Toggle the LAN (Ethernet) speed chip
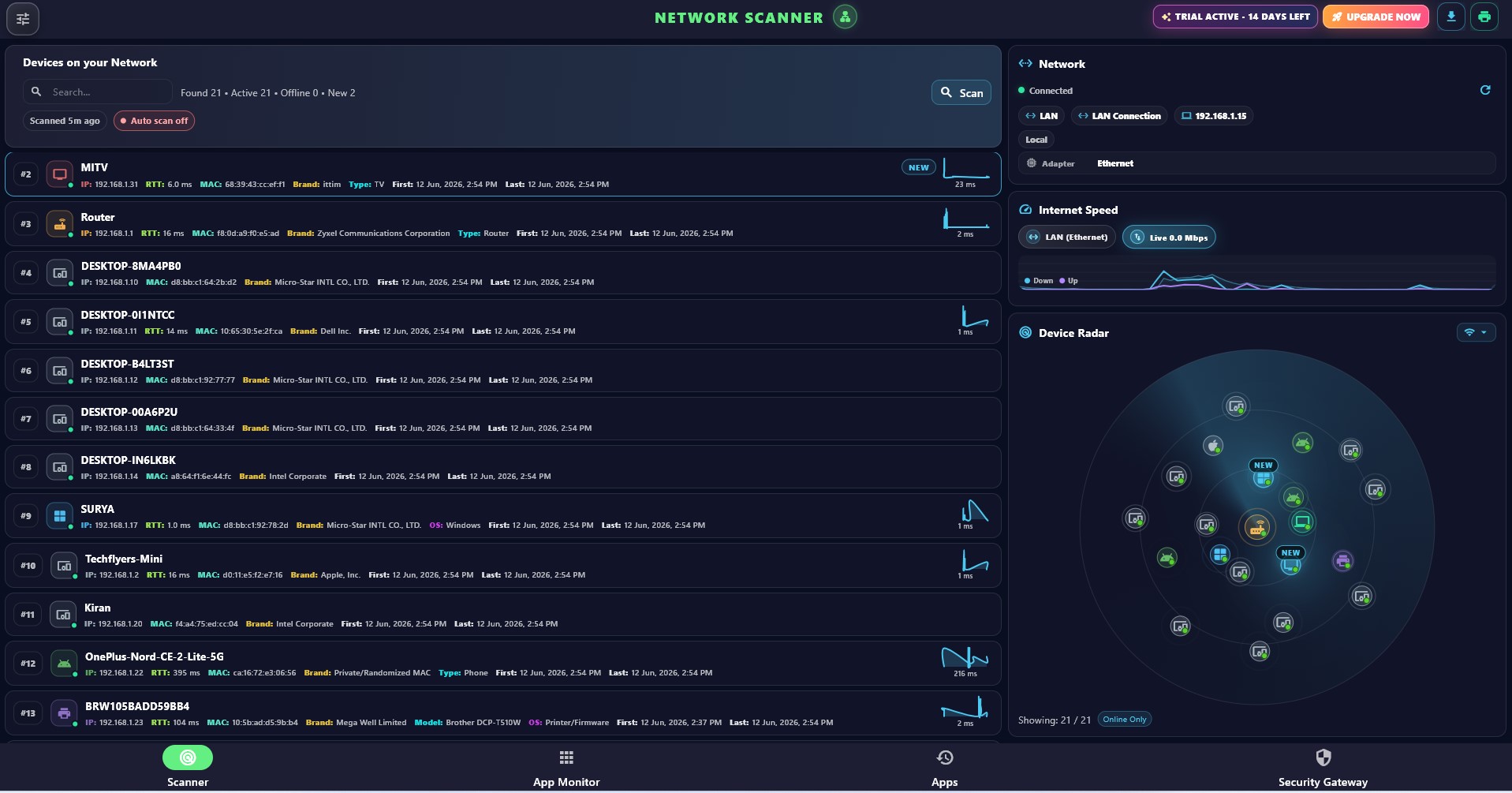Image resolution: width=1512 pixels, height=793 pixels. tap(1067, 237)
